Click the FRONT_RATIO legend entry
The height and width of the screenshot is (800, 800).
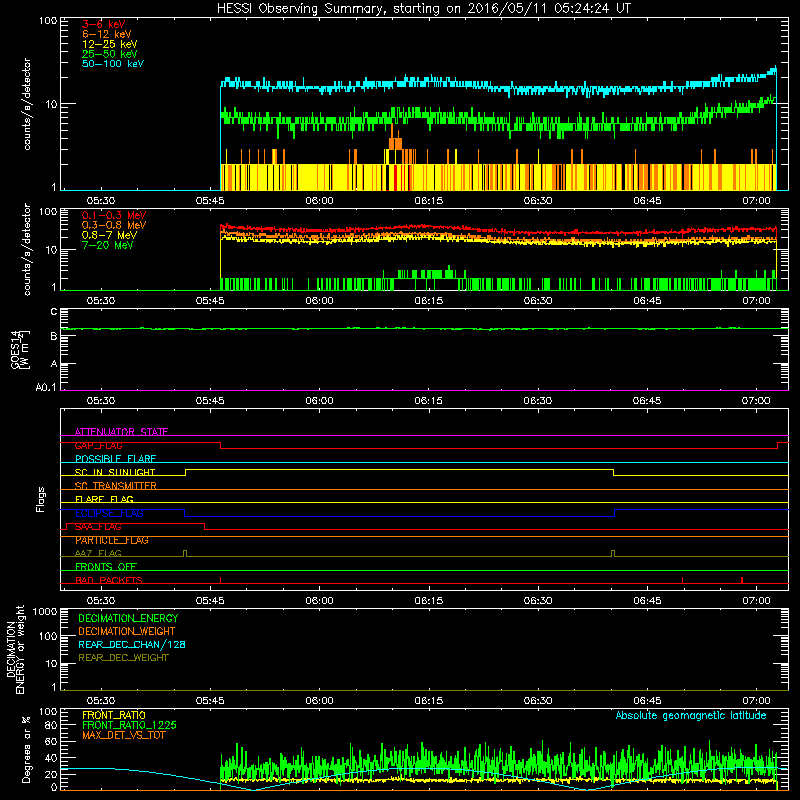pyautogui.click(x=114, y=715)
